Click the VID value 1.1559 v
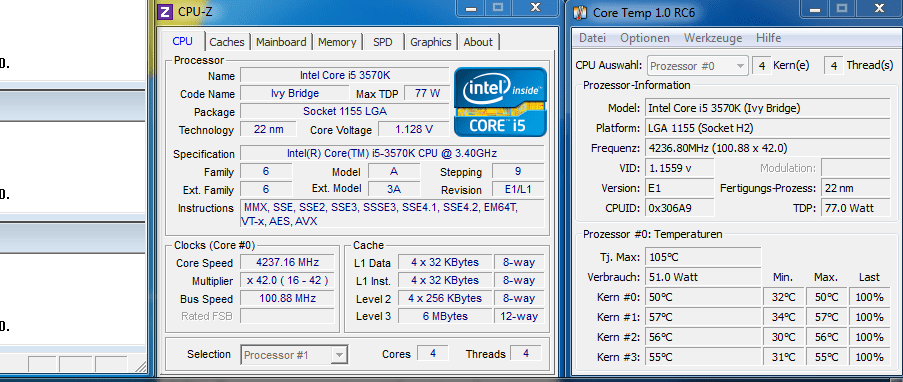Viewport: 903px width, 382px height. [680, 168]
